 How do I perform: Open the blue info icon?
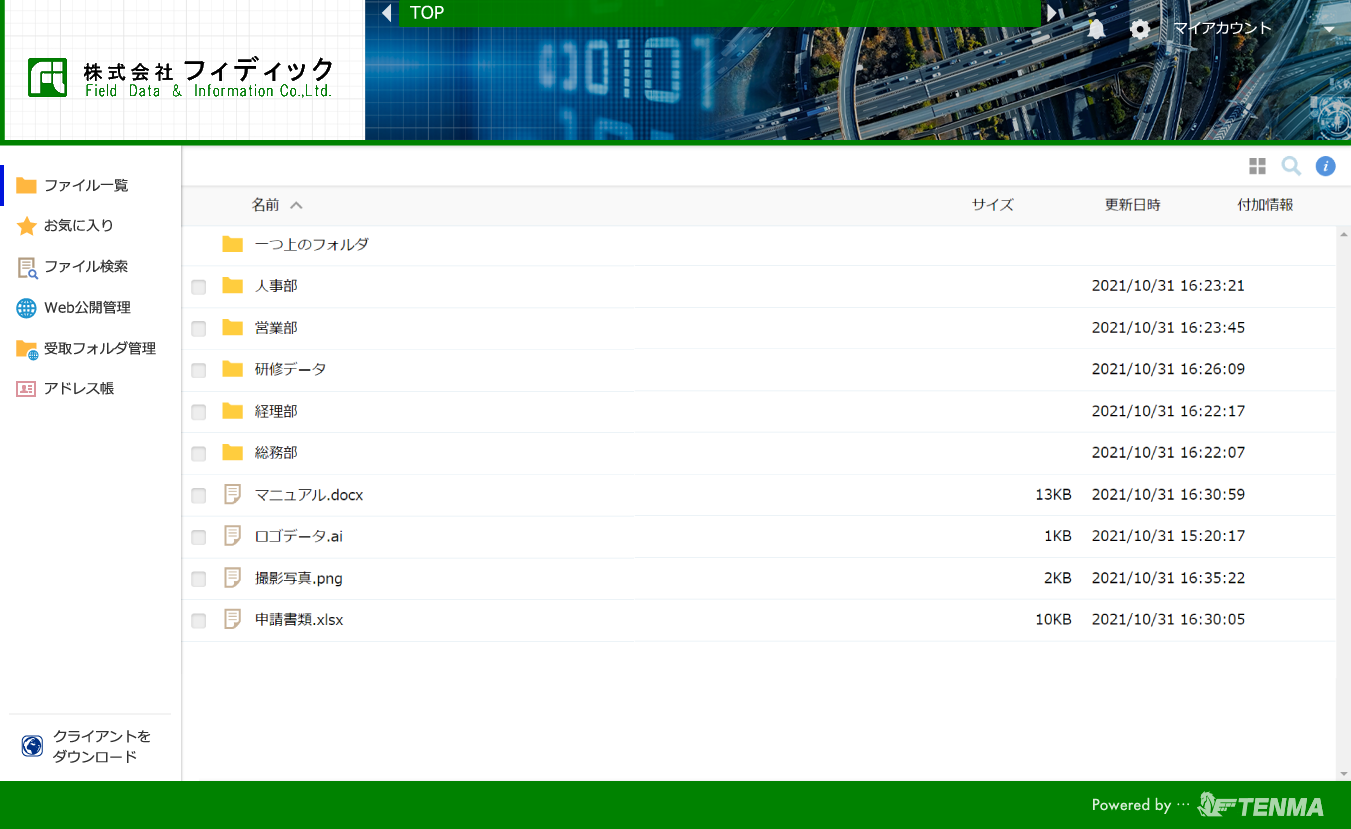coord(1325,166)
